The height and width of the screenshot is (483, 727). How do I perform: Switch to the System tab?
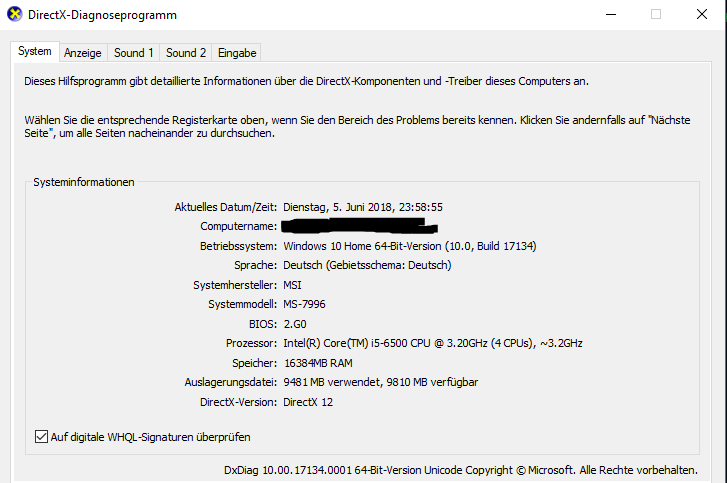(35, 51)
